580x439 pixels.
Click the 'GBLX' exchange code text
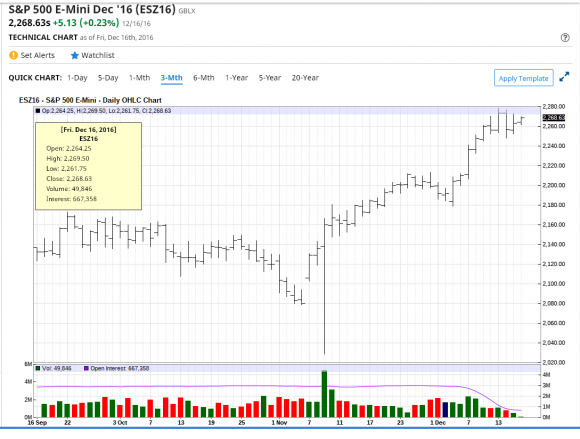[x=187, y=11]
